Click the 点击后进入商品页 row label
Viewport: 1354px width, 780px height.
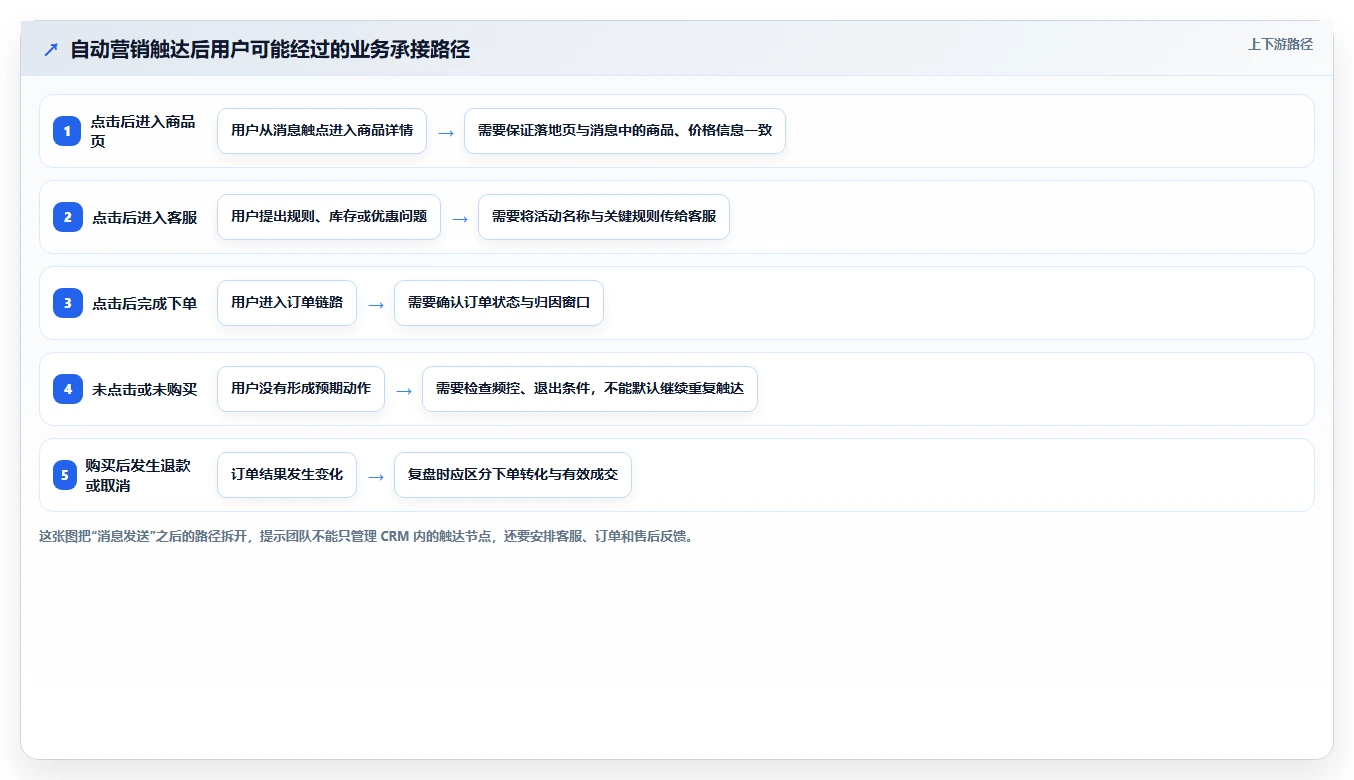click(142, 131)
